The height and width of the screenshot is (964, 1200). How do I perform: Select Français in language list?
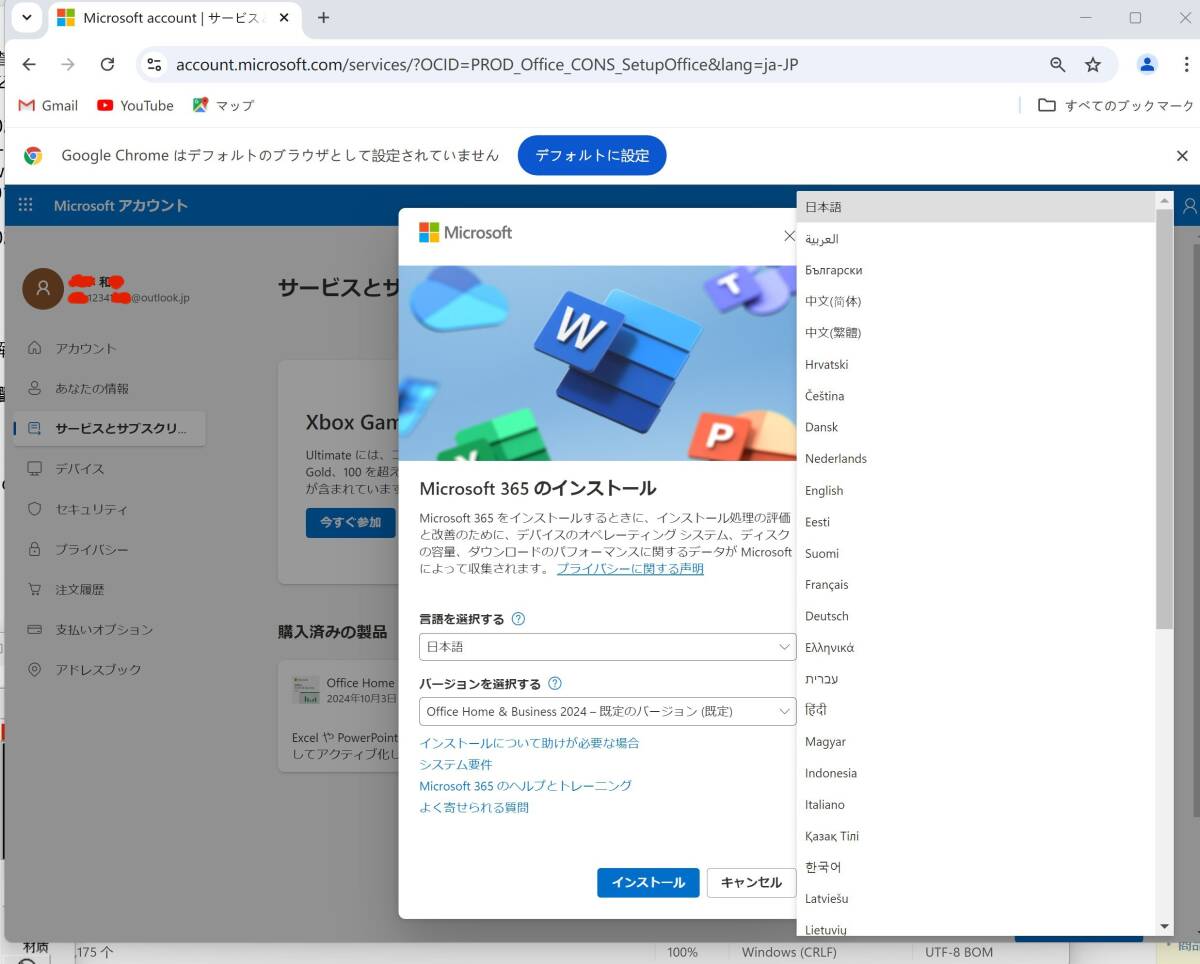tap(976, 584)
